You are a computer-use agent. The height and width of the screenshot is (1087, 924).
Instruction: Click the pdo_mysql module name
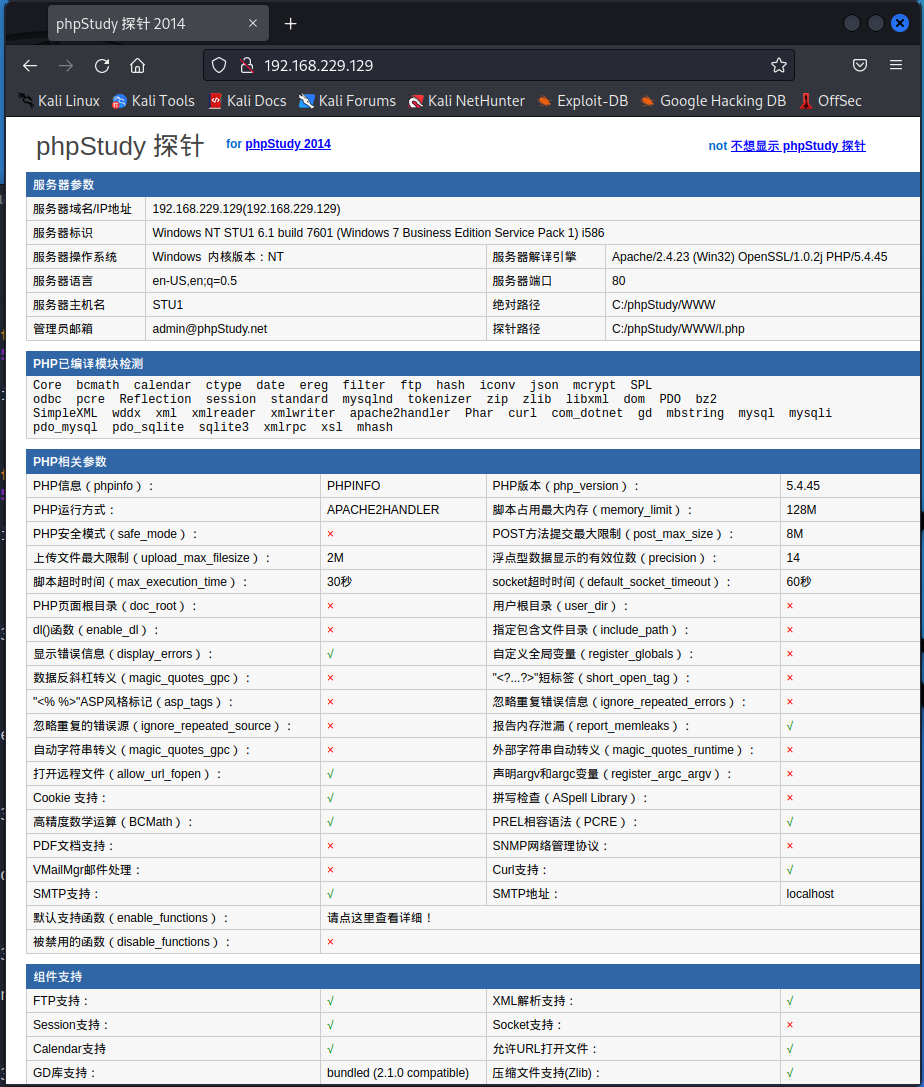point(65,427)
